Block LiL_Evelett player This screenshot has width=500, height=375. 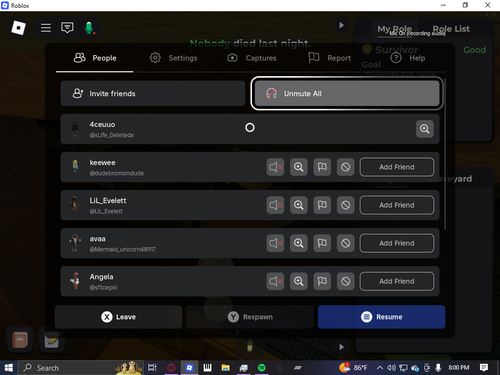[345, 205]
